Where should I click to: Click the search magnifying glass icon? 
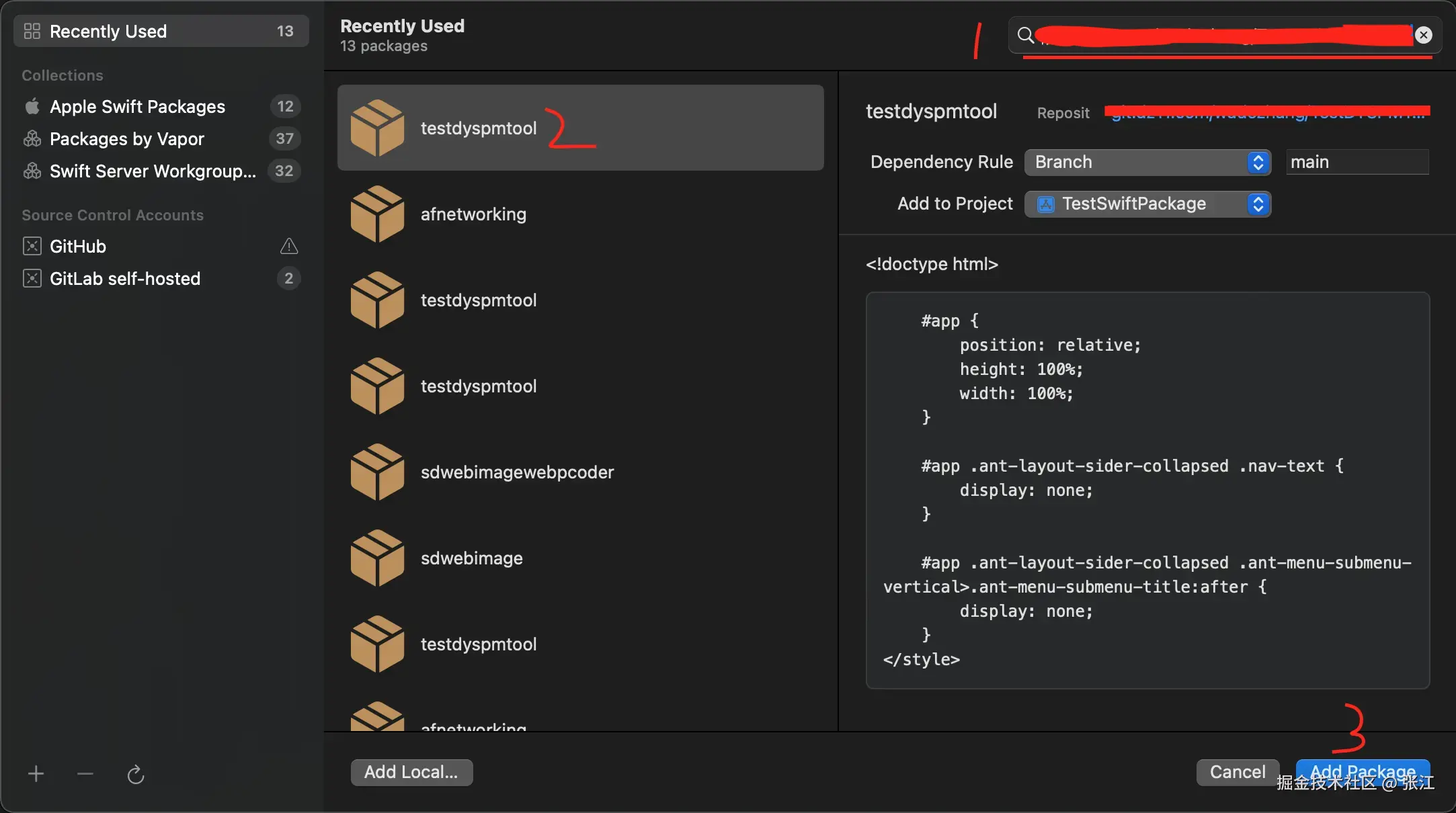pyautogui.click(x=1025, y=35)
